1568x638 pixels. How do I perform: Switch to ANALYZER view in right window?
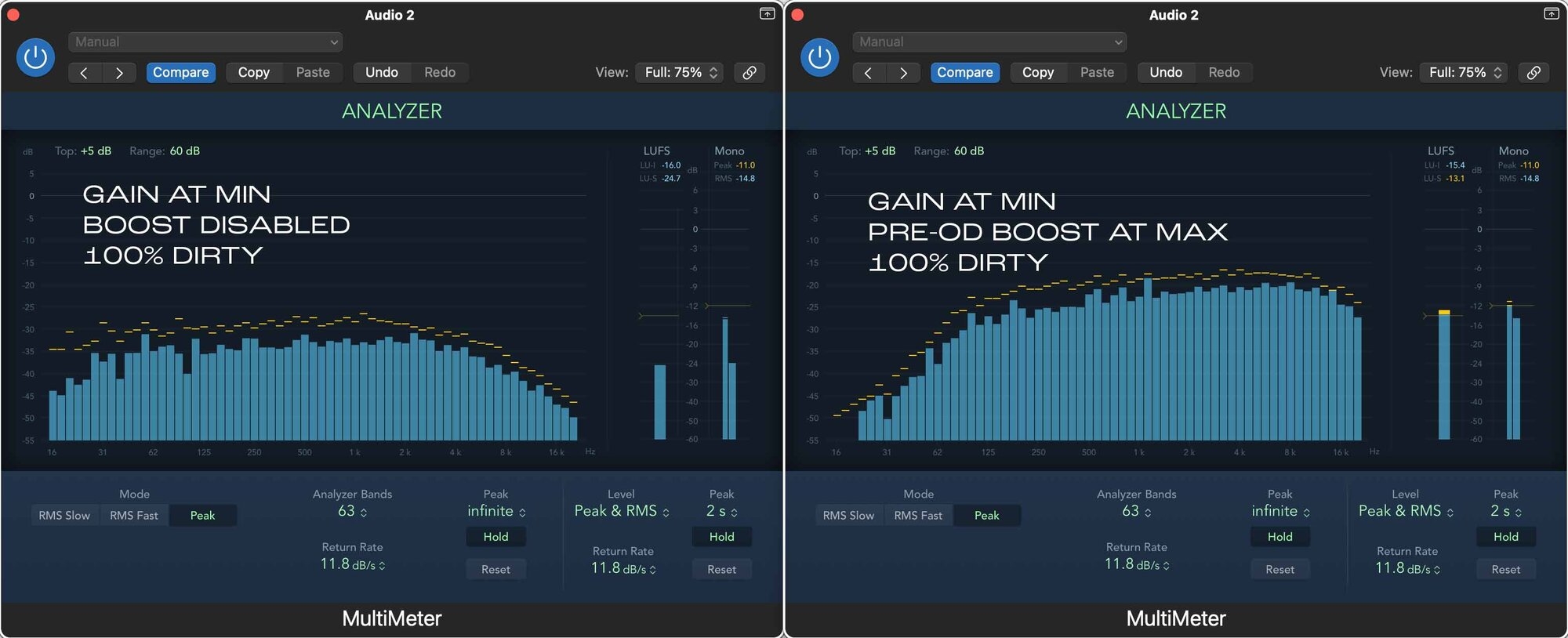click(1176, 111)
